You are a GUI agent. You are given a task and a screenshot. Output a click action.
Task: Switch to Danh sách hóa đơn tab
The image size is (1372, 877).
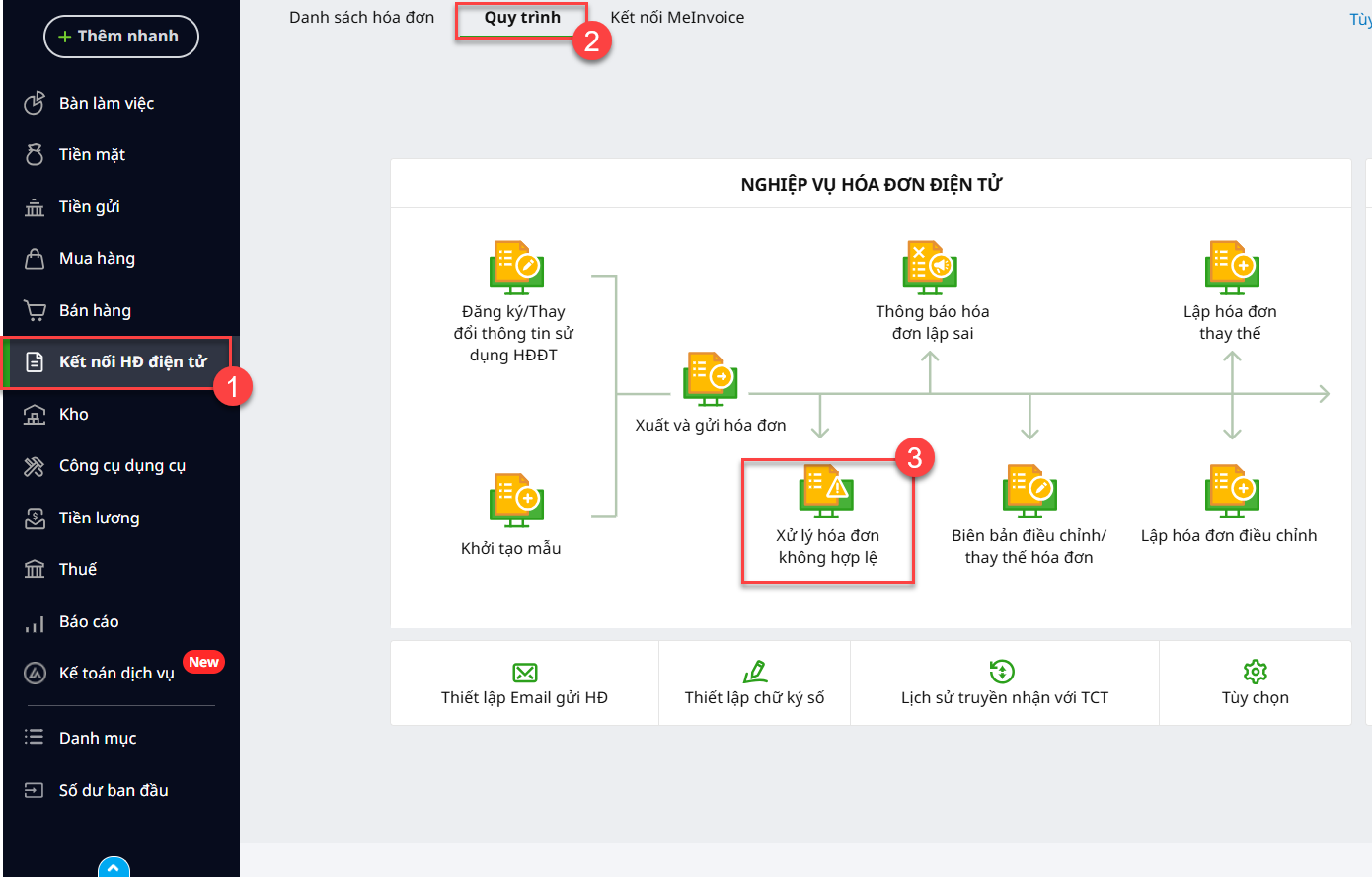(x=361, y=18)
